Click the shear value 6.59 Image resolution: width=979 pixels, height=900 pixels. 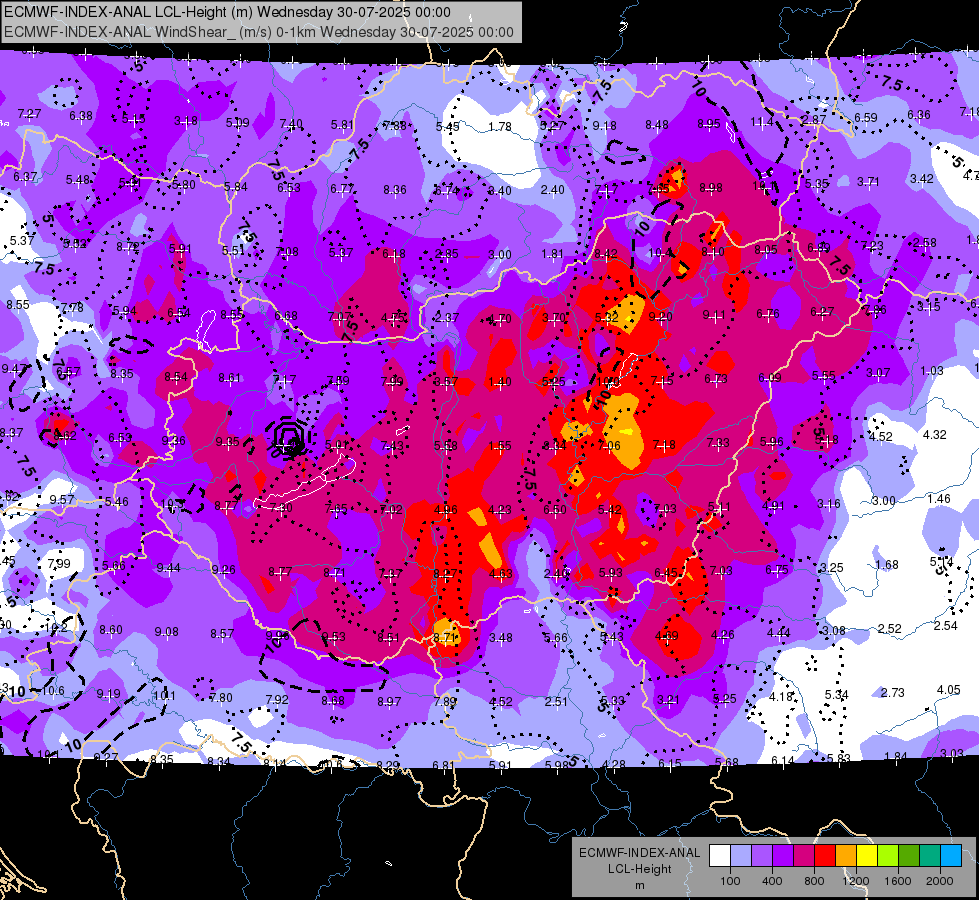pos(866,117)
